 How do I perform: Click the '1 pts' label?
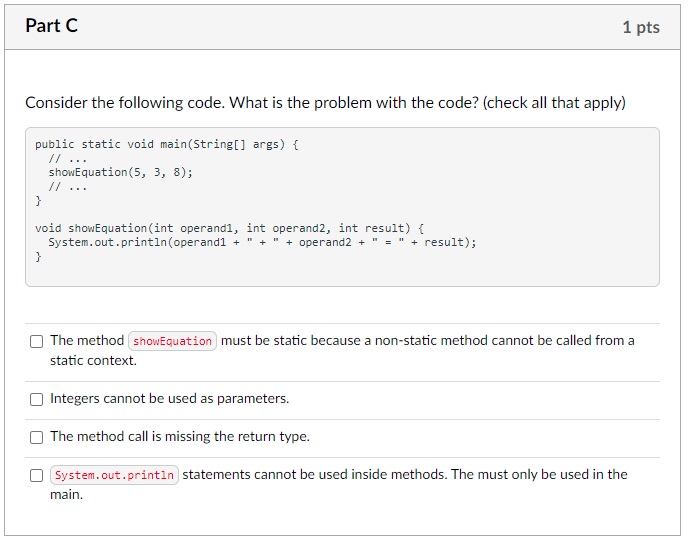pos(641,27)
